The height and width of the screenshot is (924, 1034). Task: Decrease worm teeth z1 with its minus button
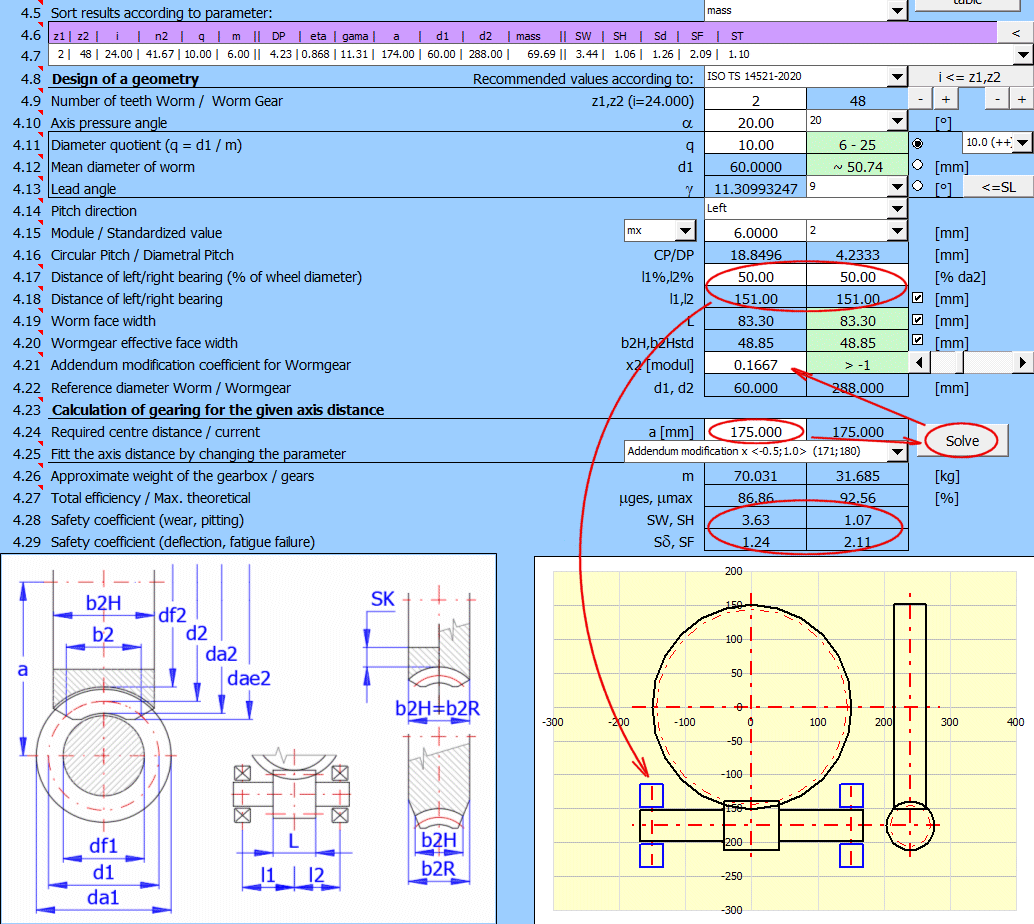point(921,100)
